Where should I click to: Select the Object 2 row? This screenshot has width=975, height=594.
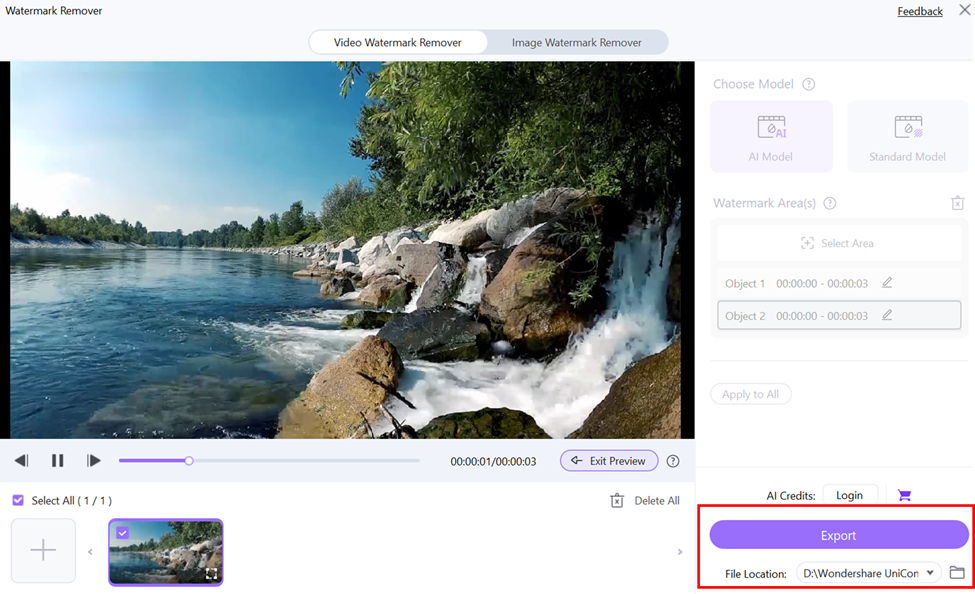coord(839,315)
